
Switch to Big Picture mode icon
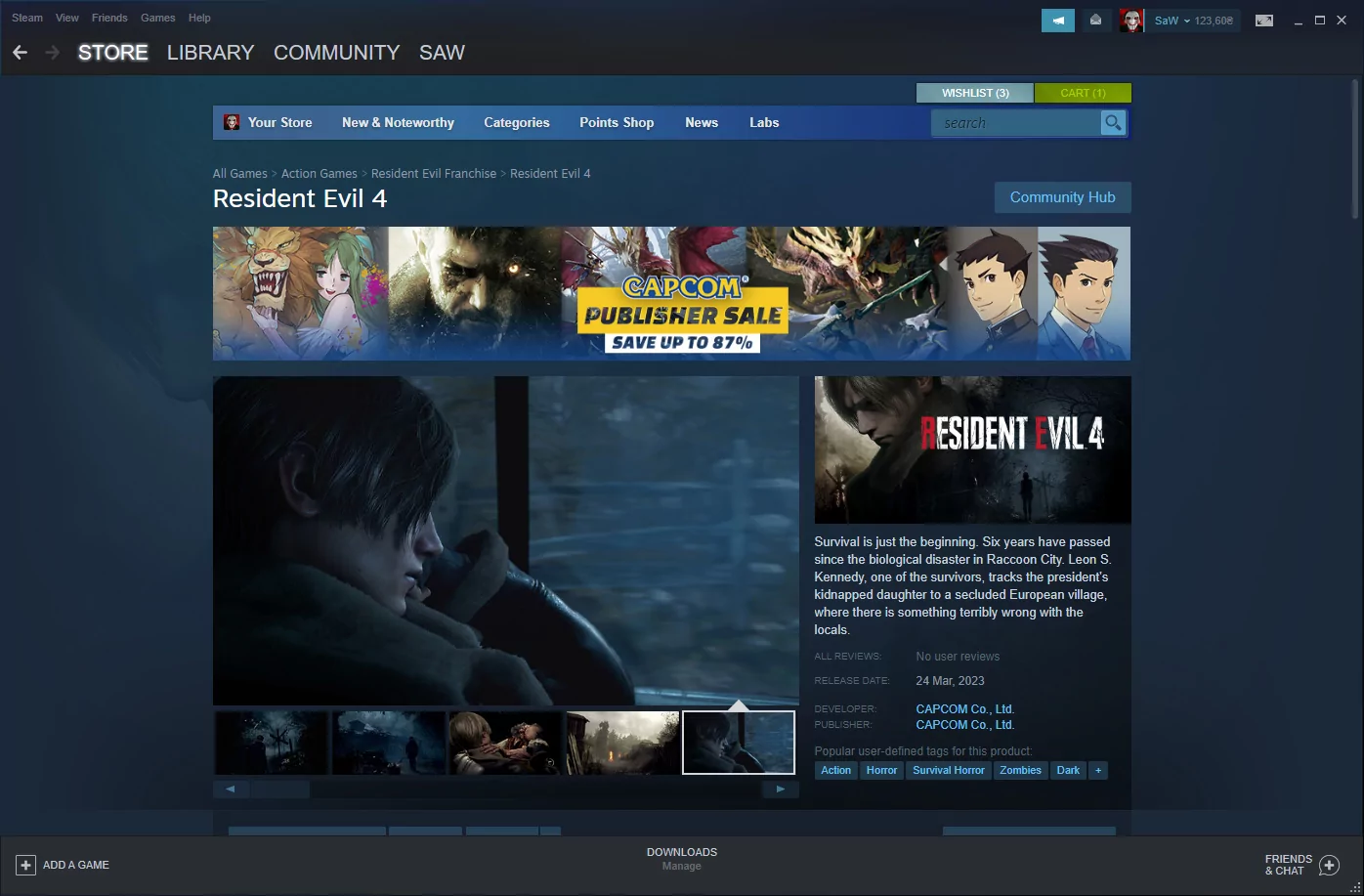point(1264,21)
